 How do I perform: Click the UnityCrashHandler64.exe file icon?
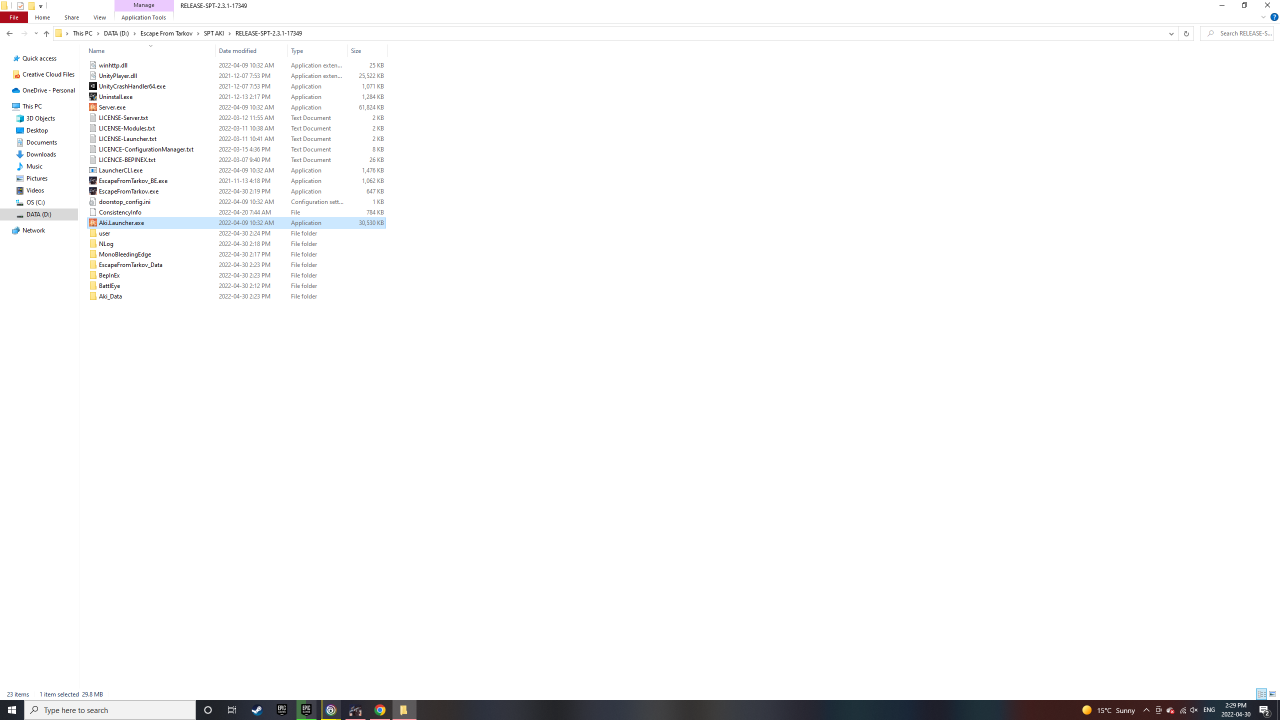click(x=93, y=86)
